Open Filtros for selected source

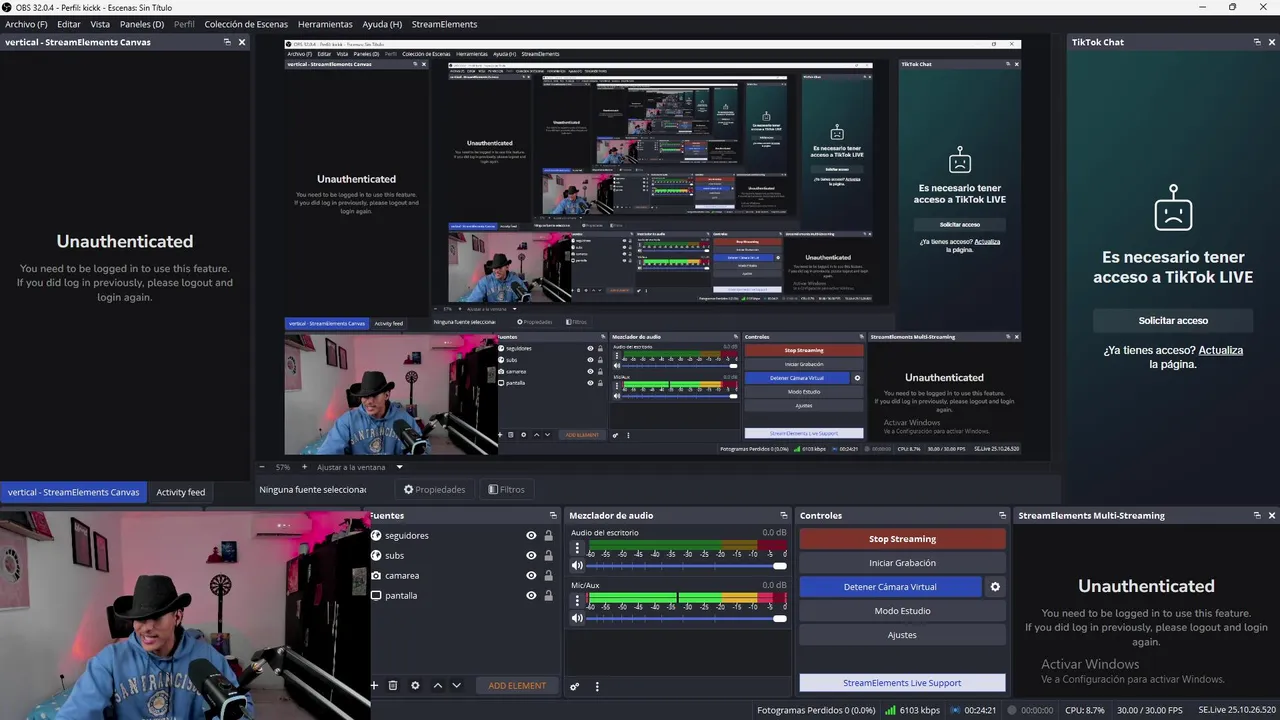click(x=506, y=490)
